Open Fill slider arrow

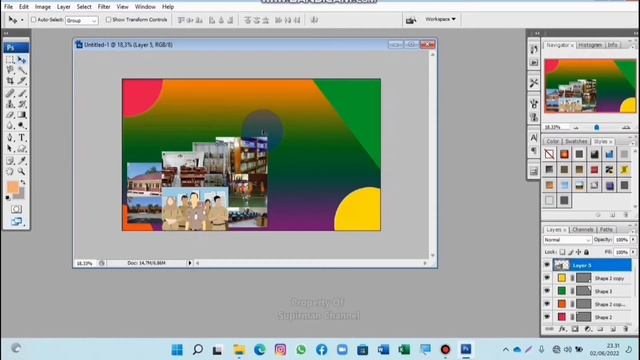tap(633, 252)
